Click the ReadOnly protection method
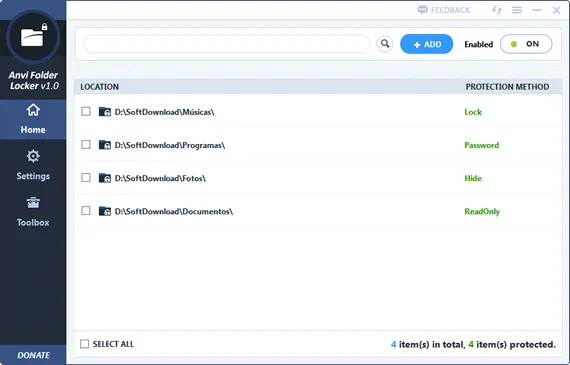The height and width of the screenshot is (365, 570). (x=482, y=211)
